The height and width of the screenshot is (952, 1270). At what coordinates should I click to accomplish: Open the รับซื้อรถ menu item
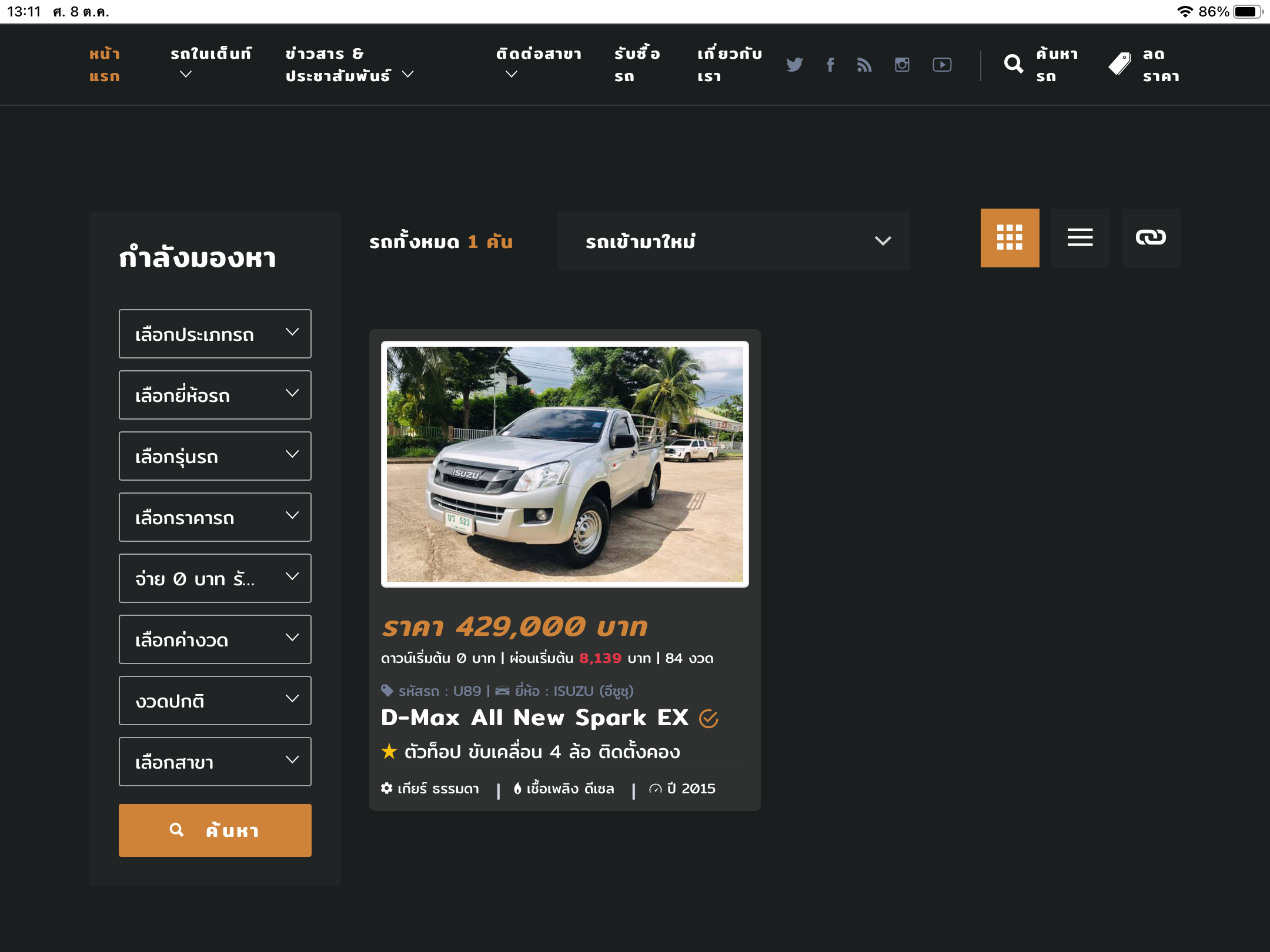click(x=637, y=65)
